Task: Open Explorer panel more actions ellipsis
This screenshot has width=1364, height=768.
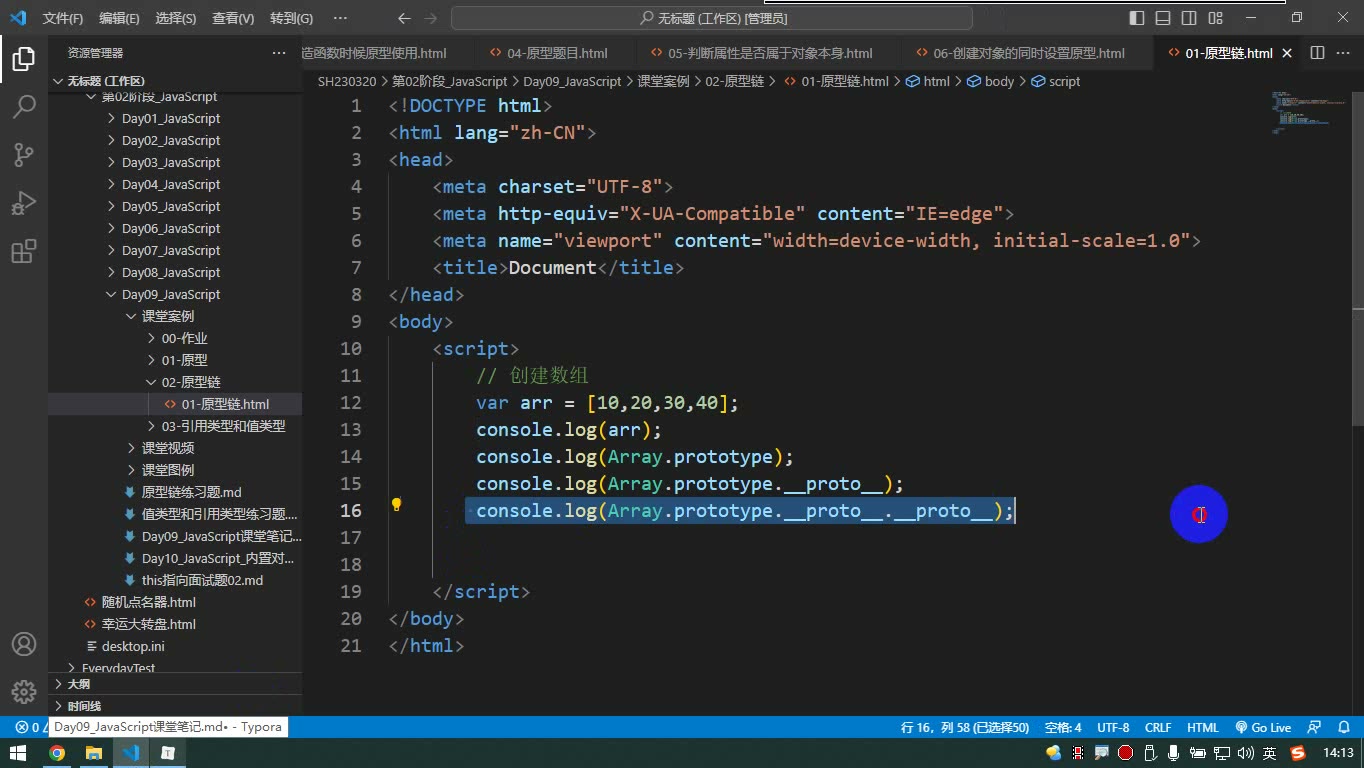Action: (x=279, y=53)
